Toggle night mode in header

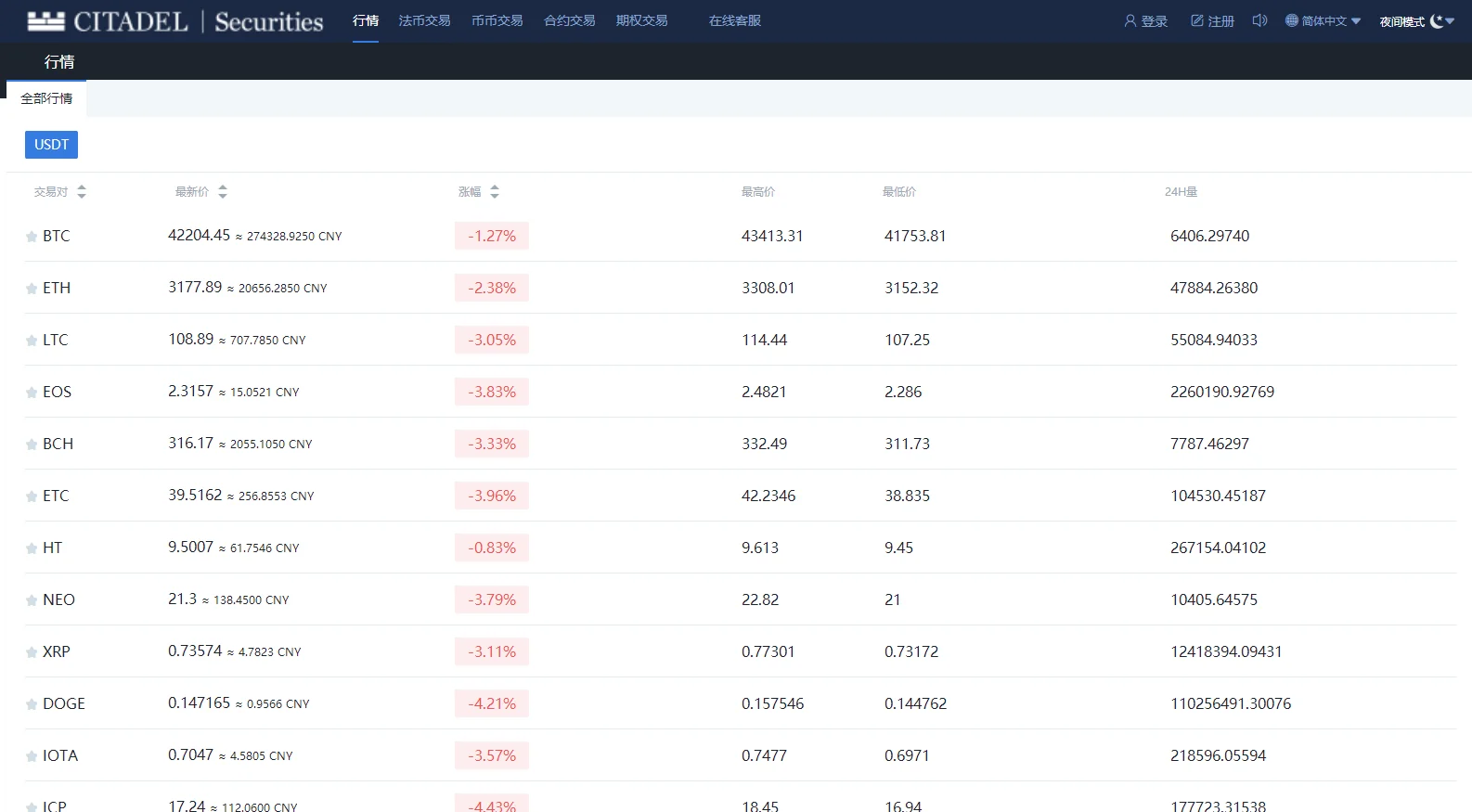click(x=1416, y=21)
